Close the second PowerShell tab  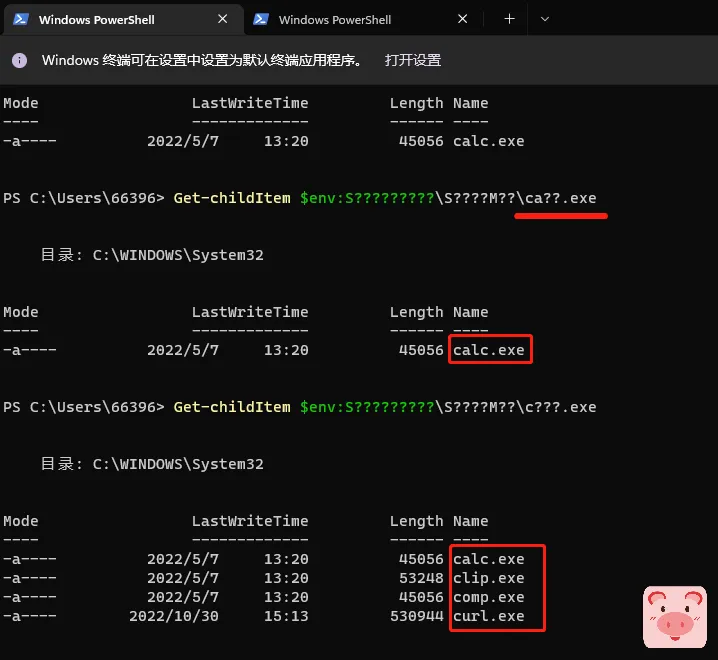click(x=462, y=19)
